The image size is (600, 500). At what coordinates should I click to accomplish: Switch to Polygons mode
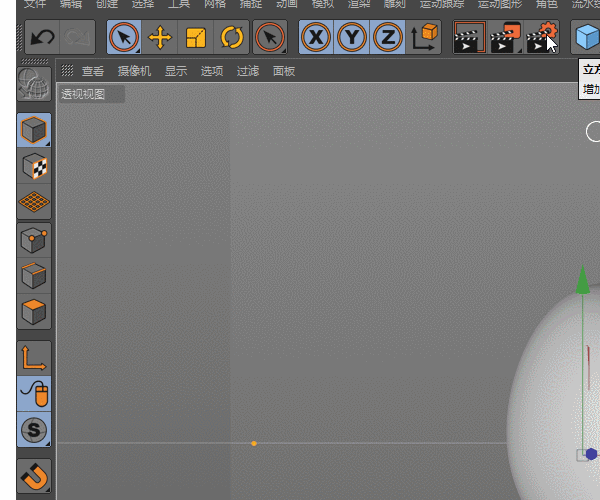(34, 311)
